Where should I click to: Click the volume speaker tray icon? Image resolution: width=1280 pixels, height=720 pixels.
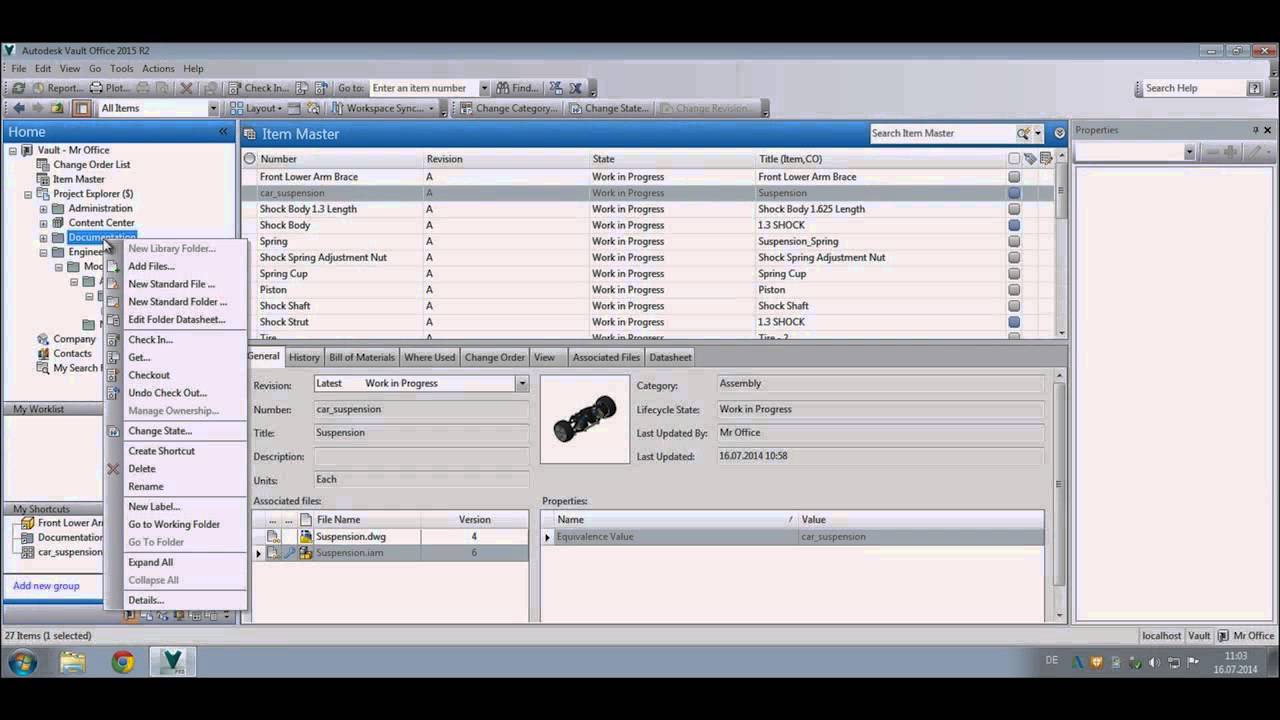1155,662
